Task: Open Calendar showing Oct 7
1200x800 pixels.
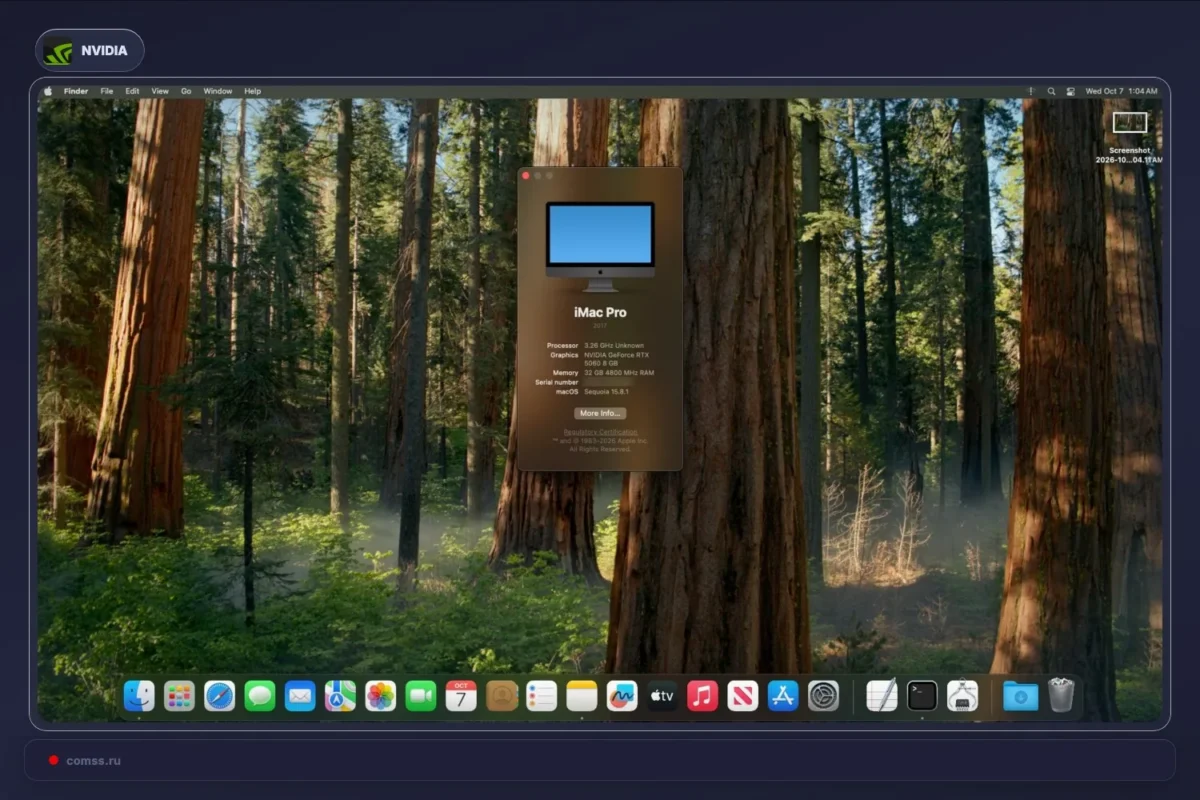Action: tap(461, 695)
